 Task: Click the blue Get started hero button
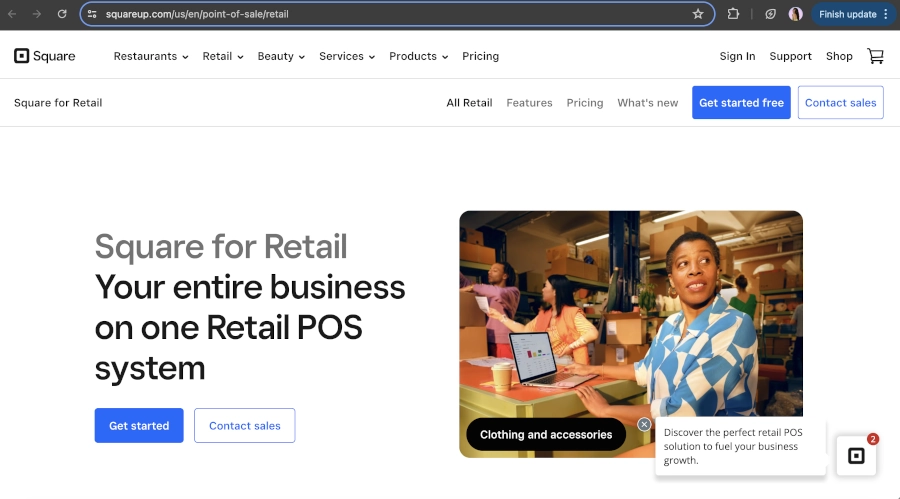[139, 425]
